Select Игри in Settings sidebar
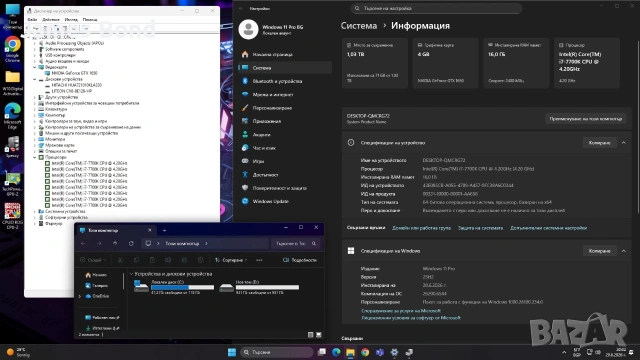640x360 pixels. click(285, 161)
